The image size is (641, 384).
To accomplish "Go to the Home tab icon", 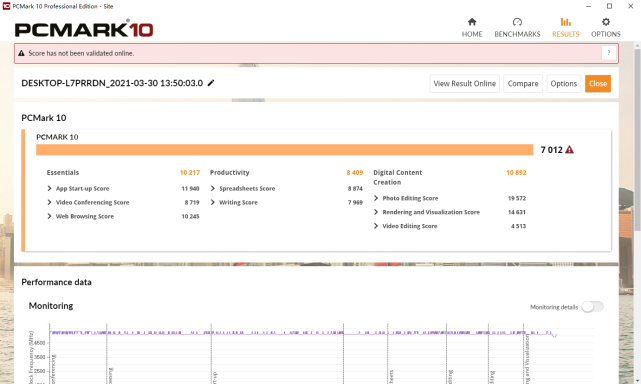I will [472, 22].
